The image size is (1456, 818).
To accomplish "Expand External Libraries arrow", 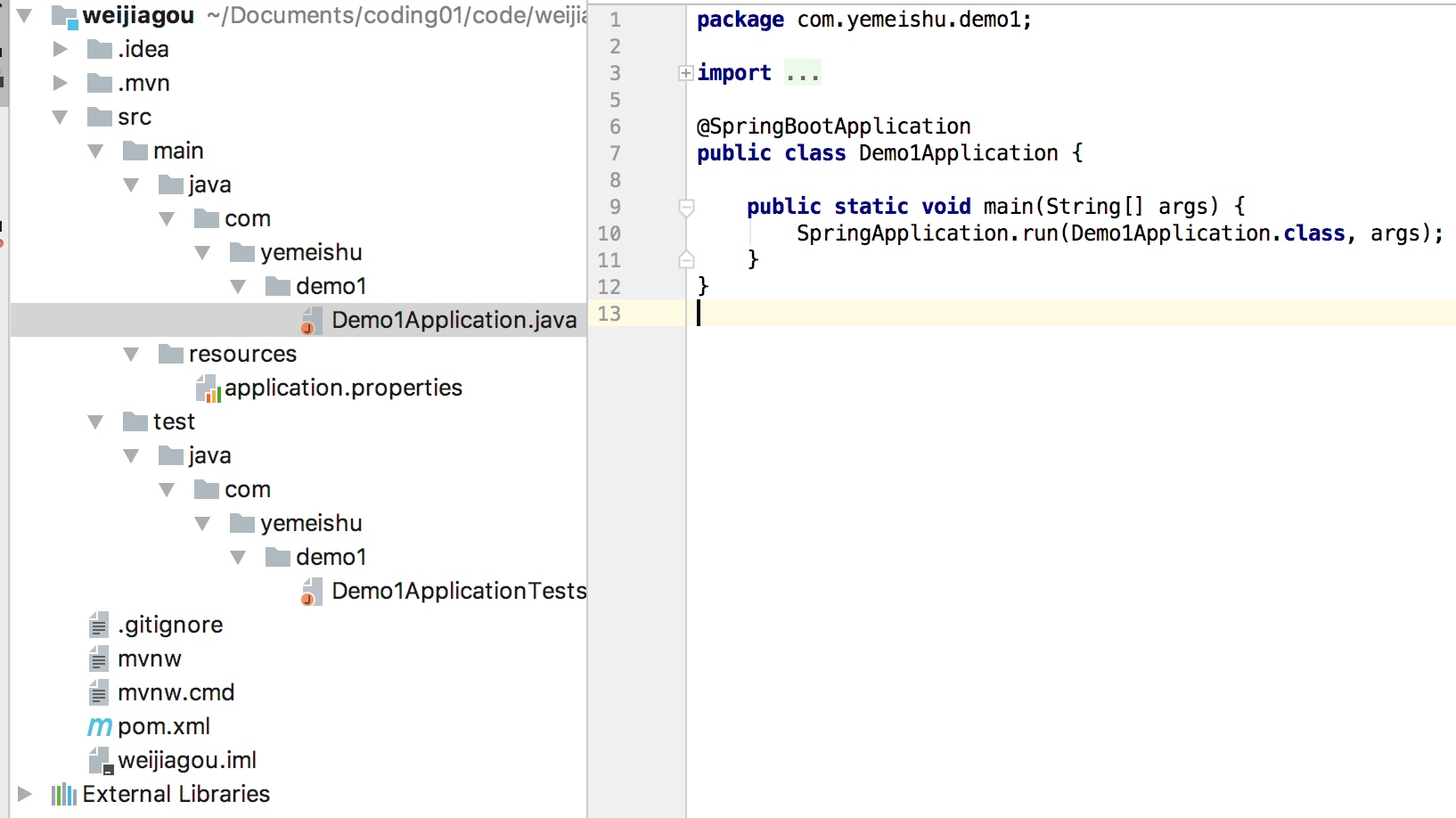I will click(x=25, y=794).
